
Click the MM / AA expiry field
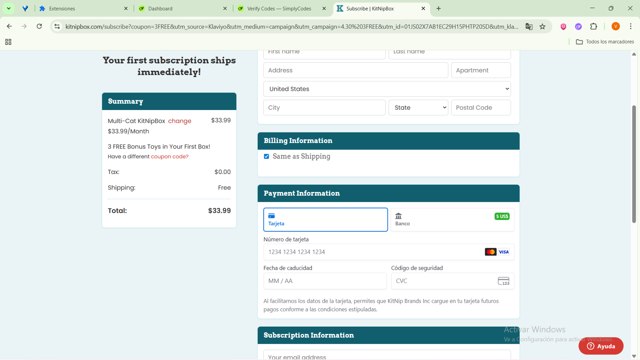click(x=325, y=281)
